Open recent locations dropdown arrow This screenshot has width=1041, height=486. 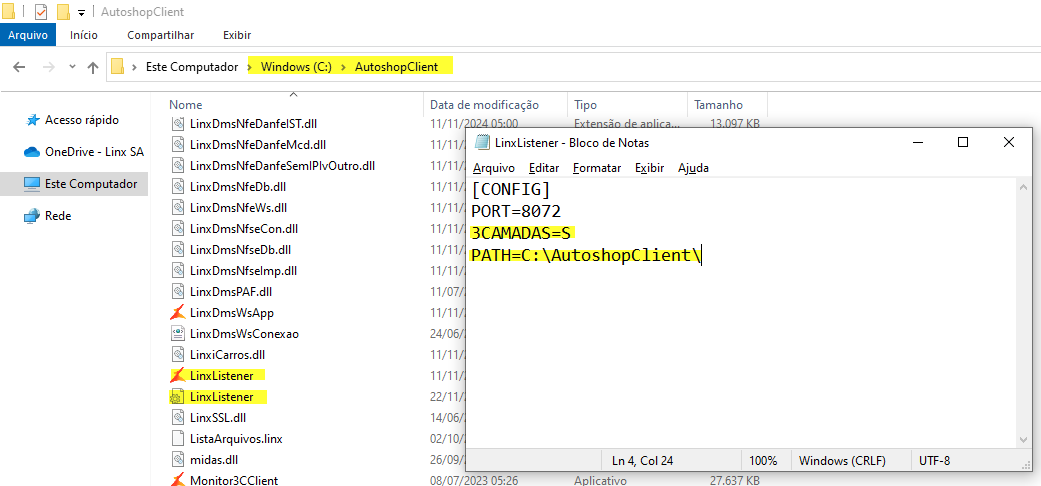click(72, 67)
